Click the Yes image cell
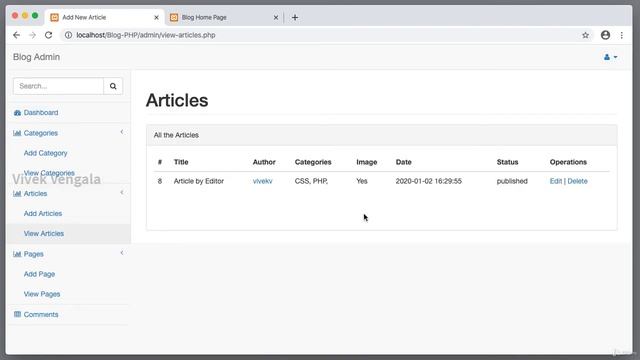The image size is (640, 360). (362, 181)
